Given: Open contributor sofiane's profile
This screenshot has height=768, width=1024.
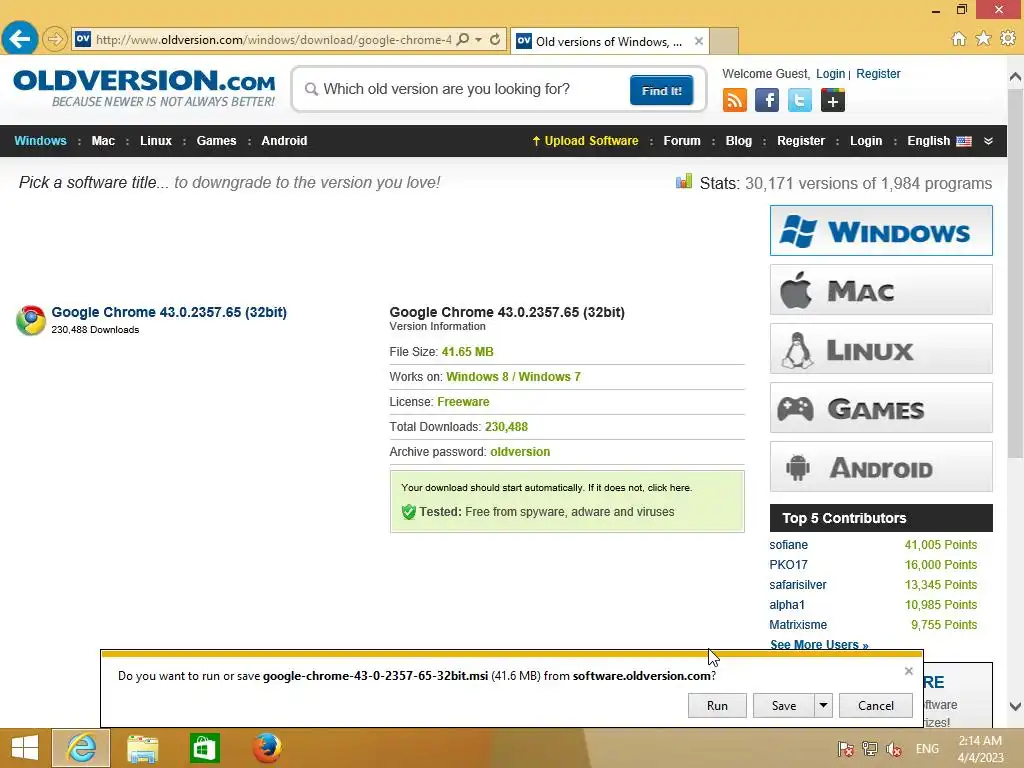Looking at the screenshot, I should point(788,545).
